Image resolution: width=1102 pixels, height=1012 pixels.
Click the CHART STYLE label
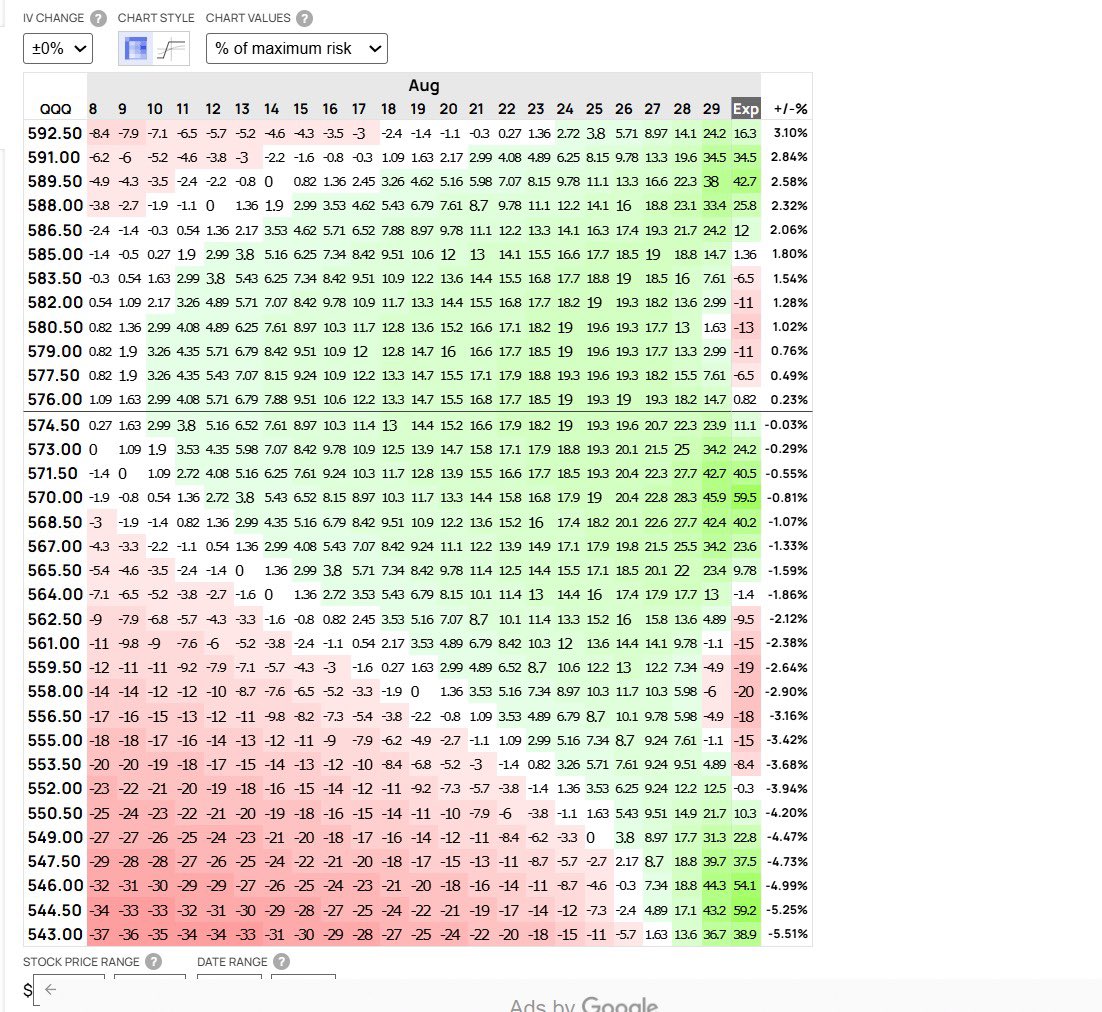click(x=156, y=18)
